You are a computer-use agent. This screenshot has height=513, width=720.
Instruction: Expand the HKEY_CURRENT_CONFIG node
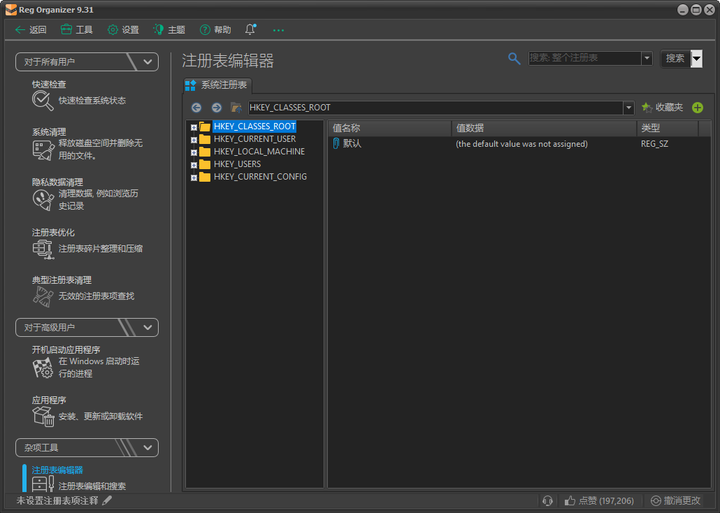click(x=194, y=177)
